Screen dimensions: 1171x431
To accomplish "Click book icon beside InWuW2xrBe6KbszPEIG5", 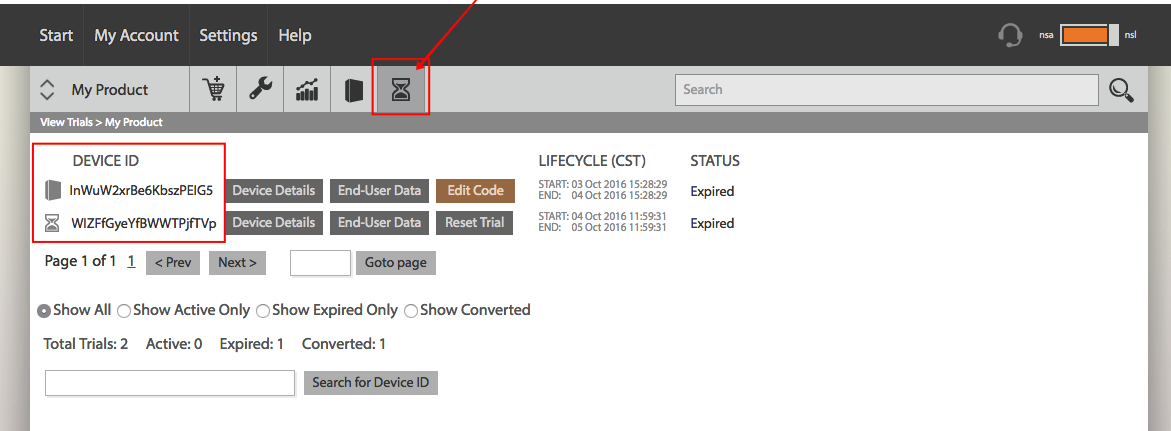I will click(x=52, y=190).
